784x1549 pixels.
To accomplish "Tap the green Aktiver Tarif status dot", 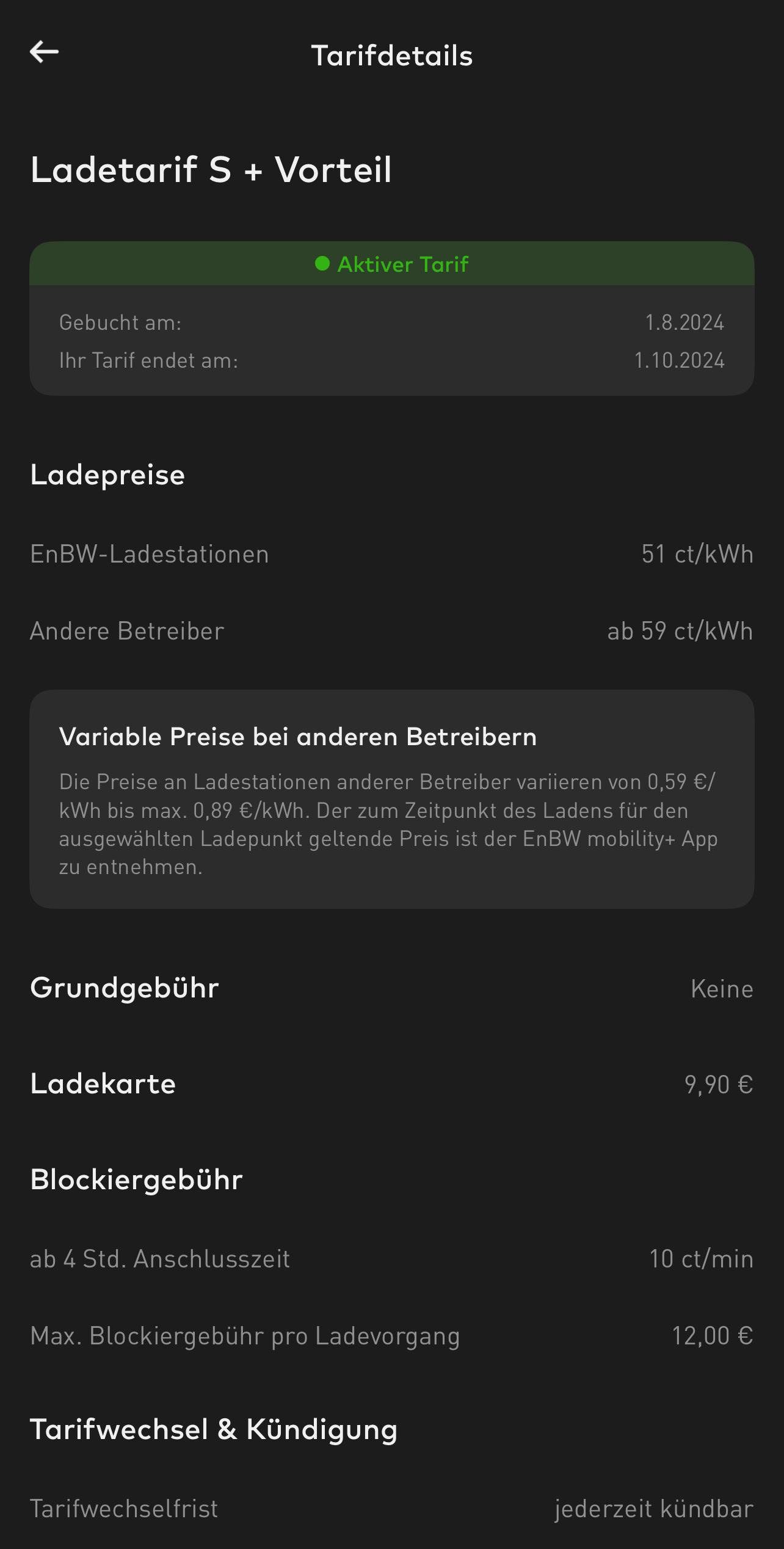I will click(322, 264).
